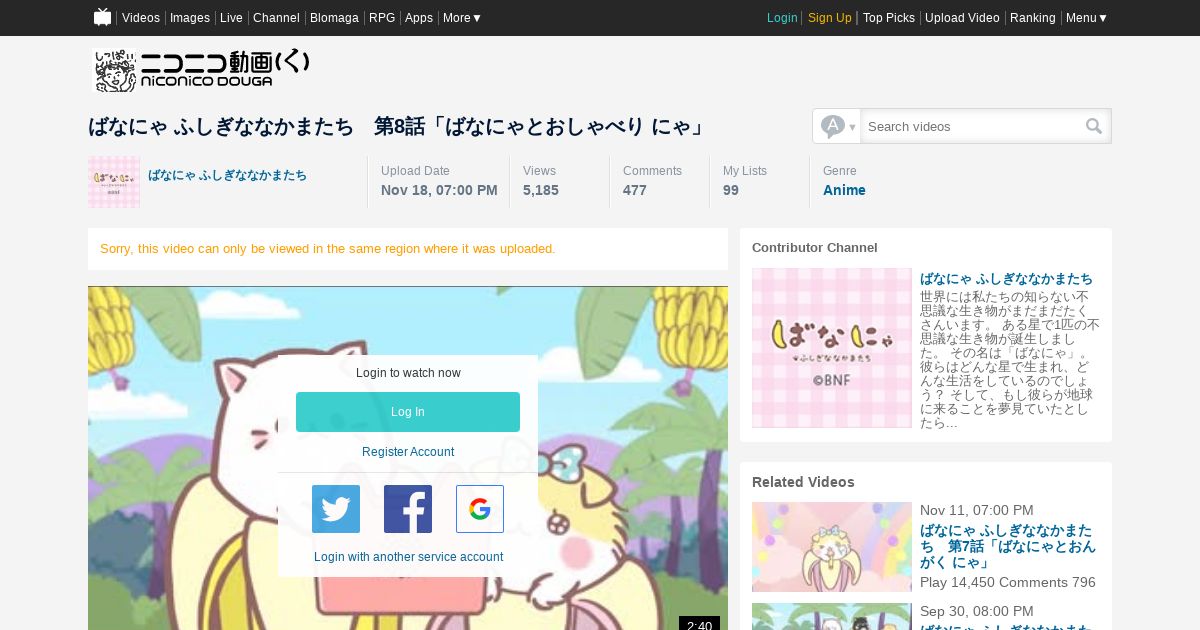
Task: Open related video title 第7話 link
Action: 1008,546
